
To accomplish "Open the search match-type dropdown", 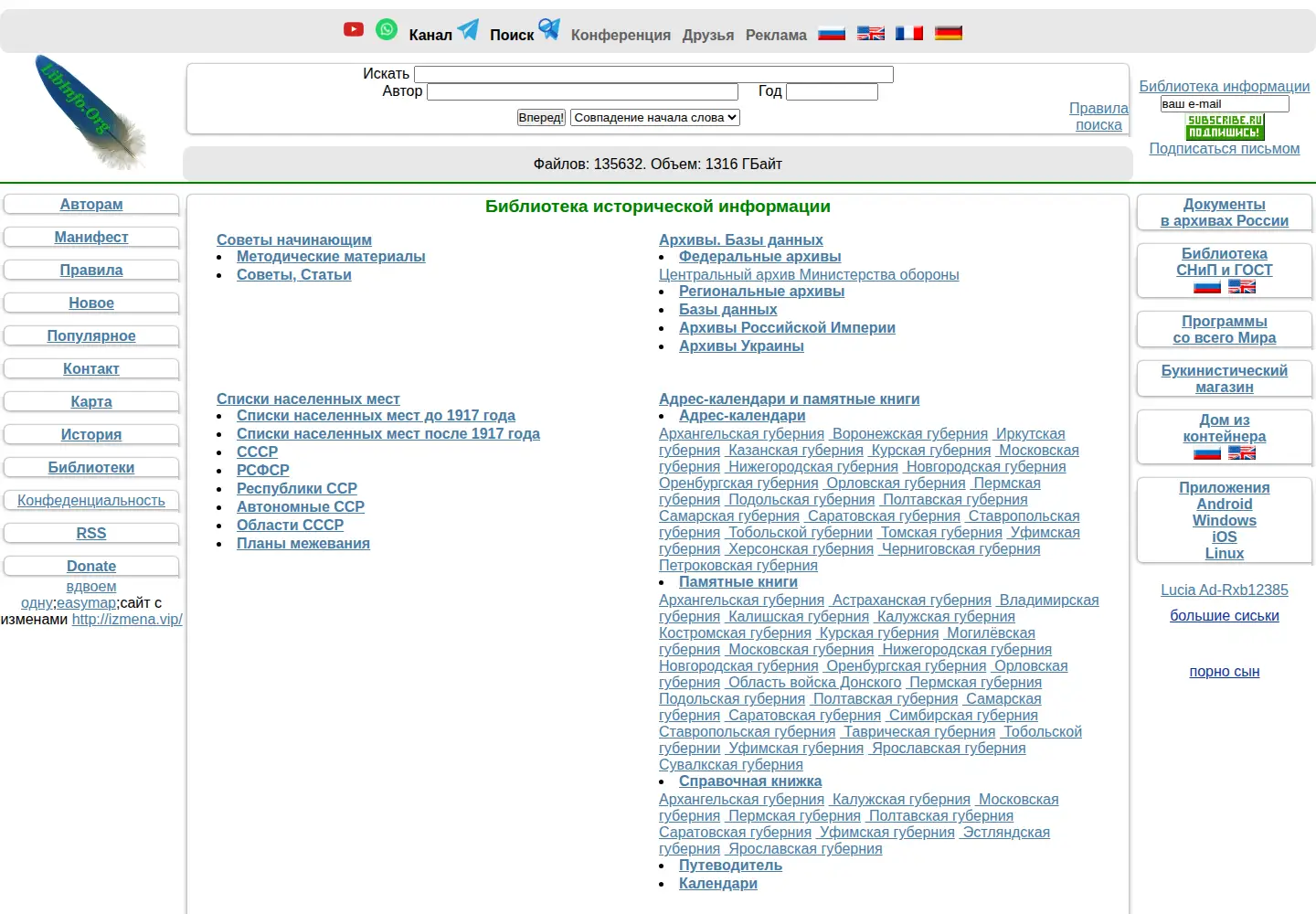I will click(655, 117).
